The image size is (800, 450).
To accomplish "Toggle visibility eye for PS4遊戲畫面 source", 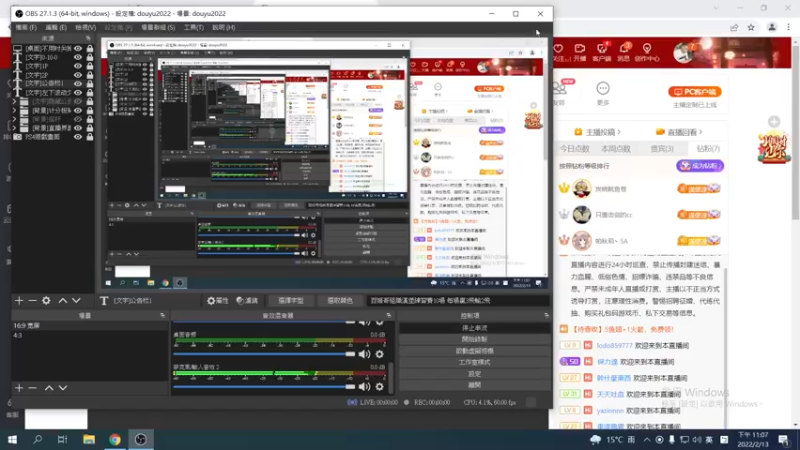I will 78,137.
